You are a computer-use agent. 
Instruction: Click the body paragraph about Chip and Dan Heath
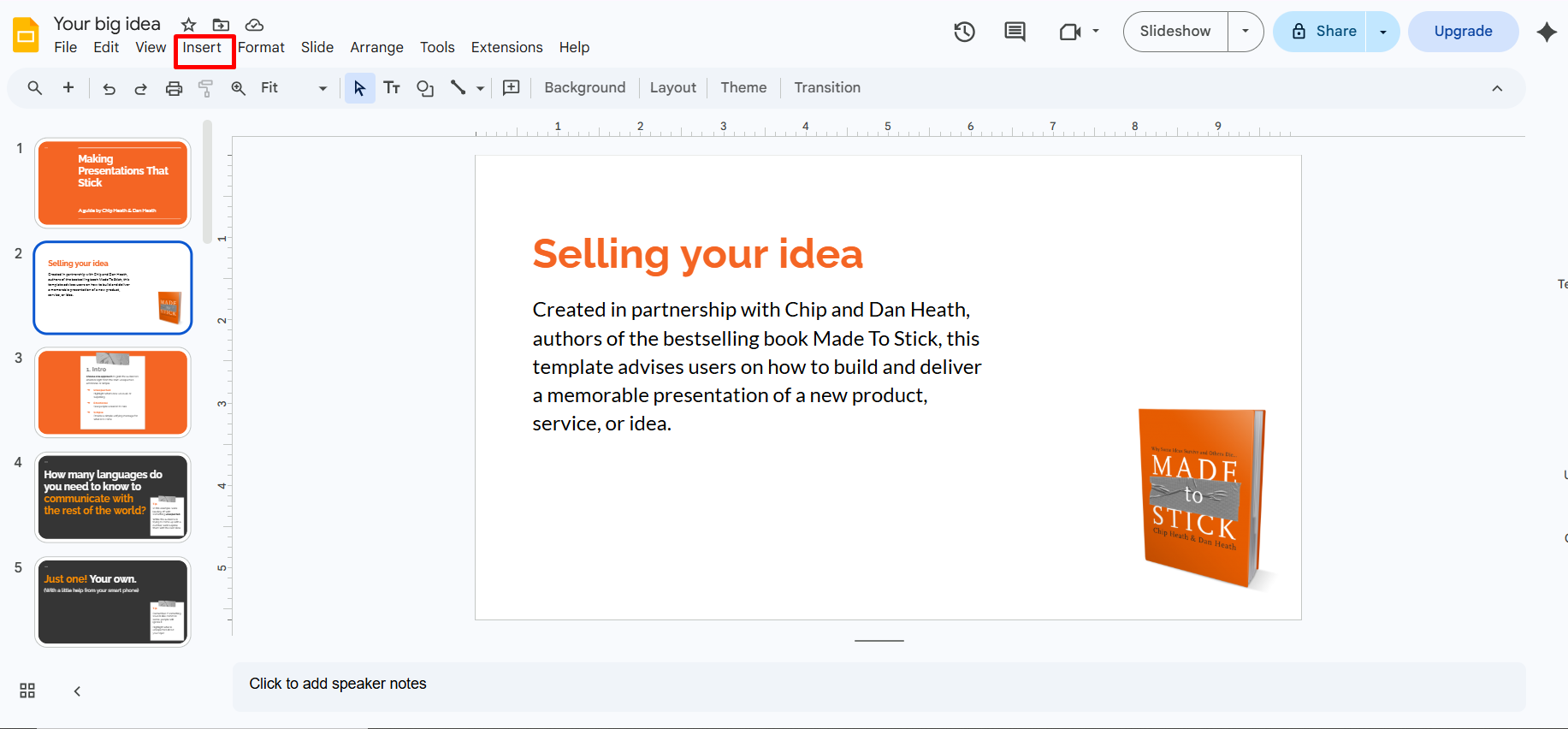757,366
